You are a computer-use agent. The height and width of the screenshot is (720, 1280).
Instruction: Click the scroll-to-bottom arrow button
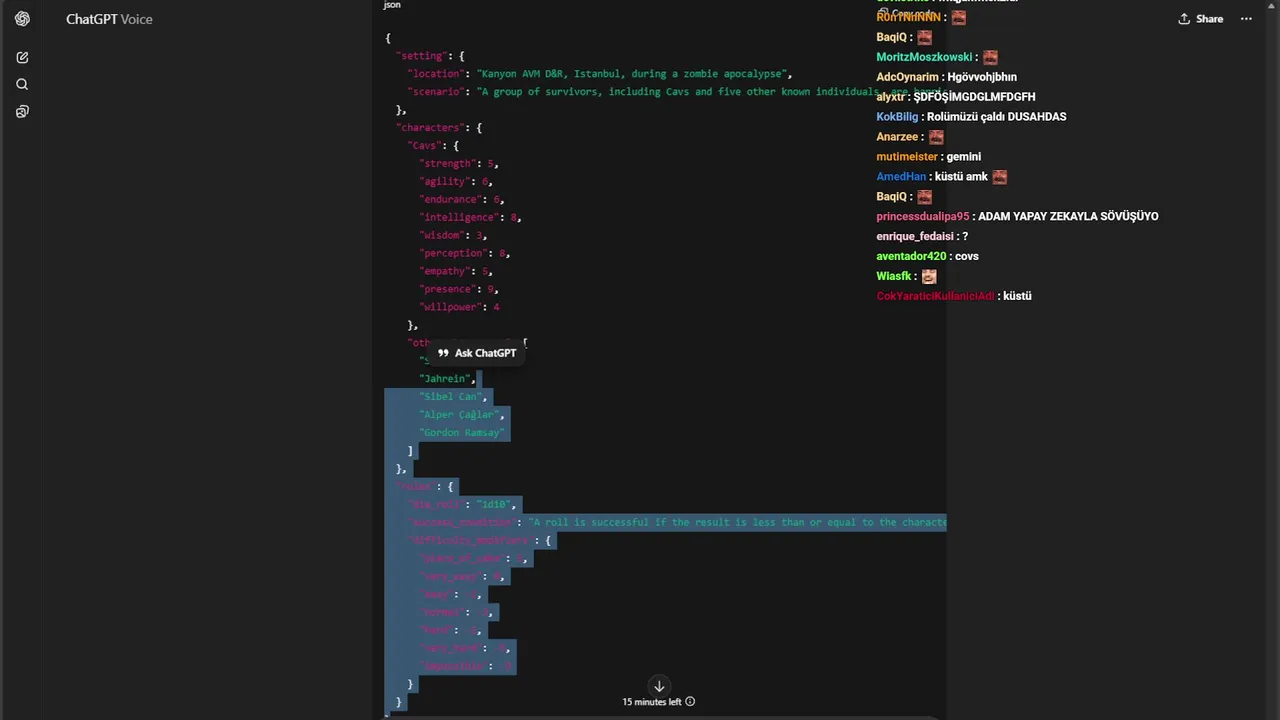(x=659, y=686)
